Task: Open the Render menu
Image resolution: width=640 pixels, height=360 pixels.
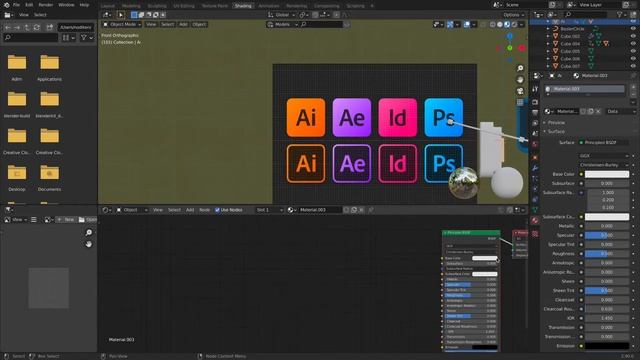Action: pos(46,5)
